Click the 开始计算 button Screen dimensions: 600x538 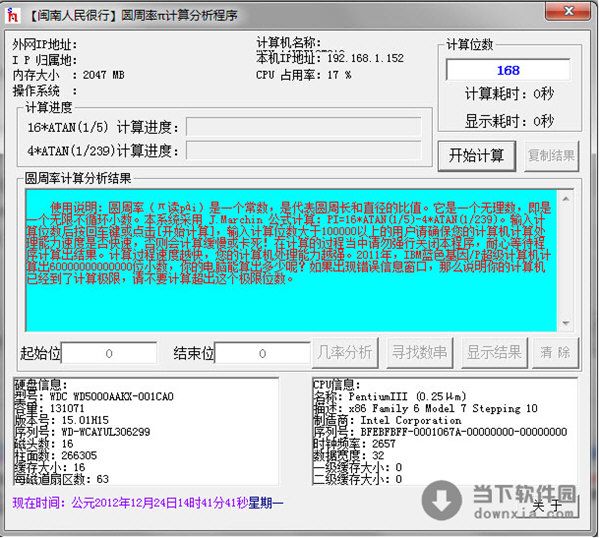coord(476,156)
